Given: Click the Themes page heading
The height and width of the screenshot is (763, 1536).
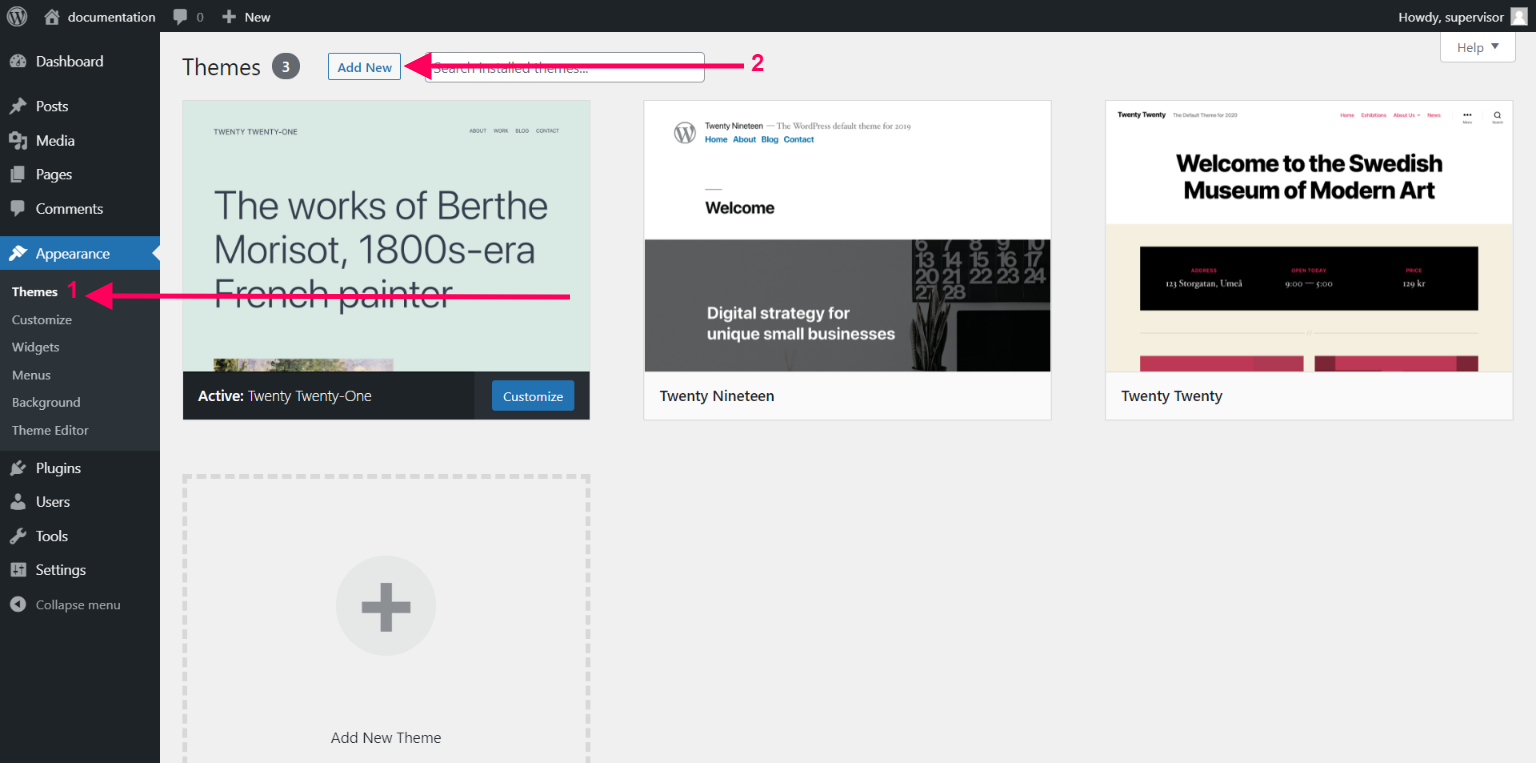Looking at the screenshot, I should click(x=221, y=67).
